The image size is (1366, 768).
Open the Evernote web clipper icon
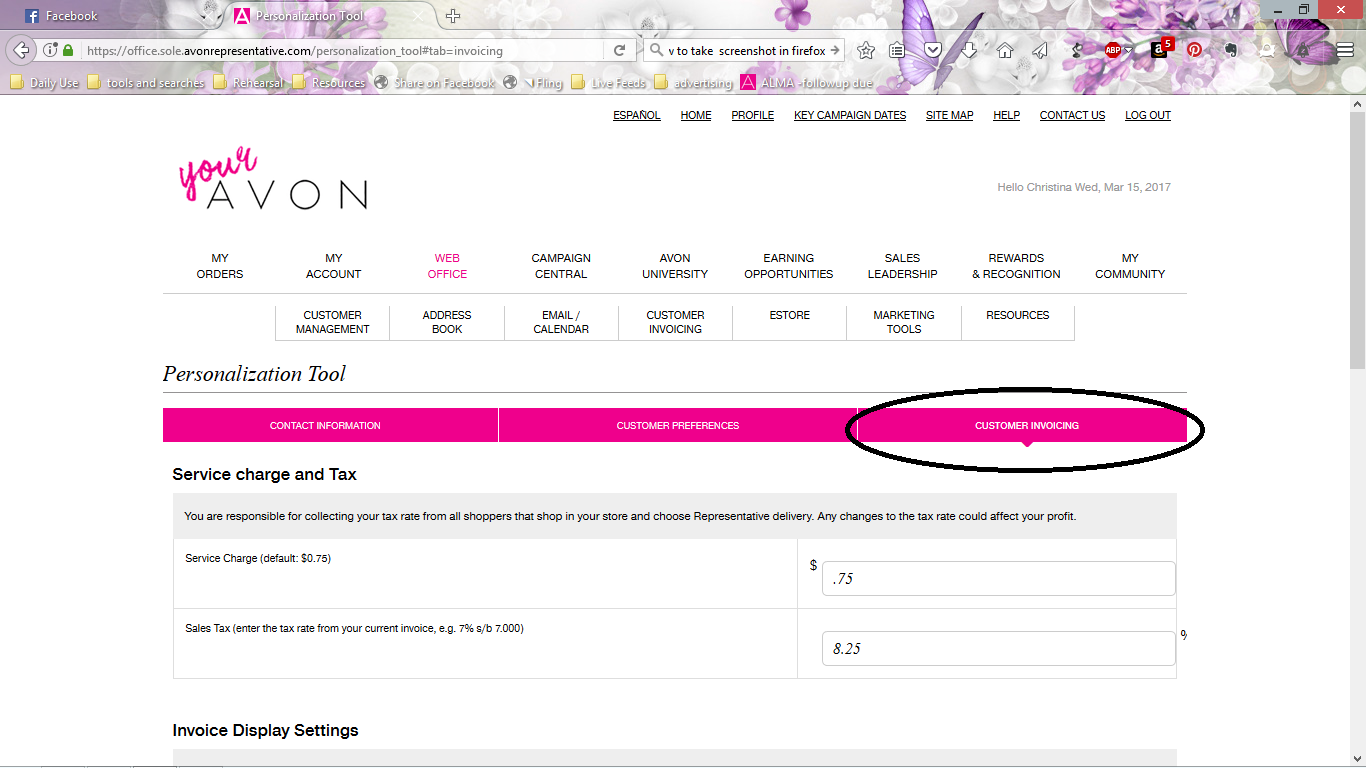point(1230,50)
